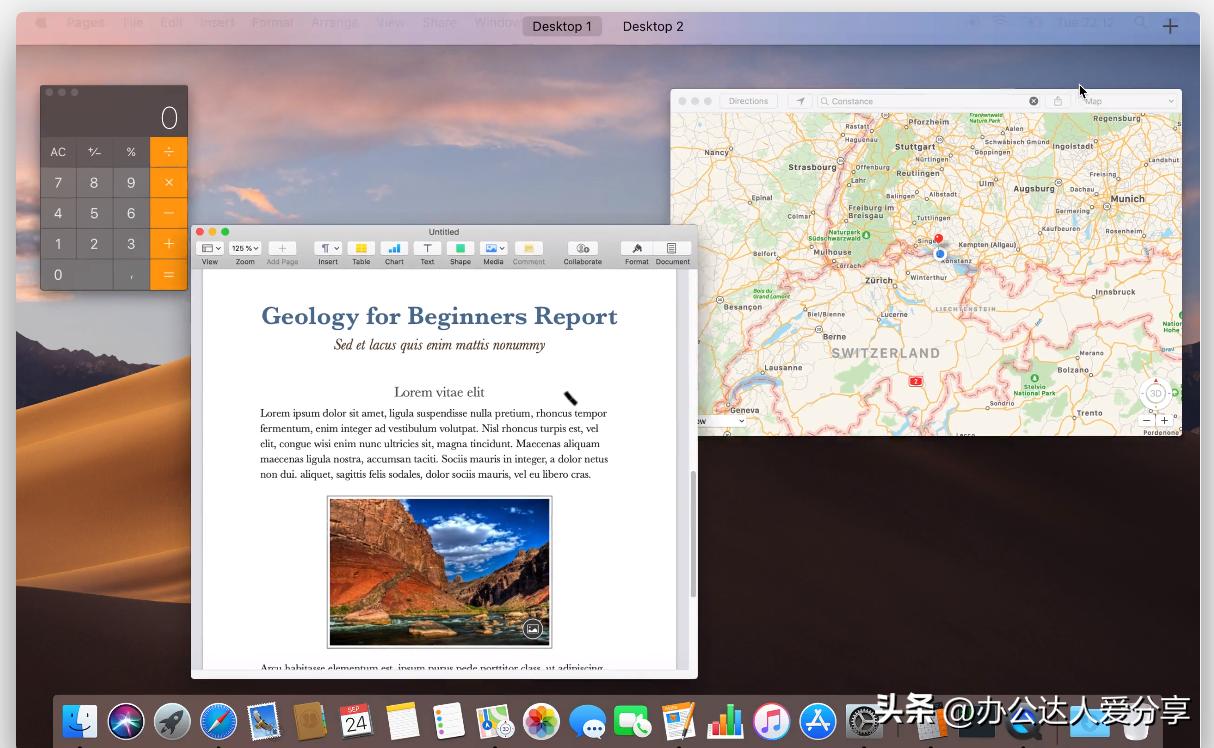The height and width of the screenshot is (748, 1214).
Task: Click the Share icon in Maps
Action: coord(1058,101)
